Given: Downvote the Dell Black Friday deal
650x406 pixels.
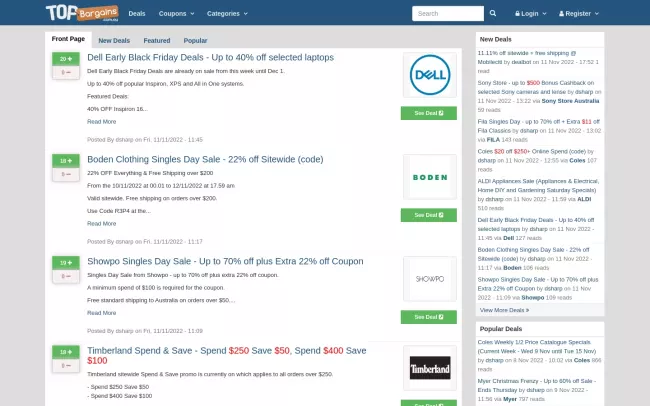Looking at the screenshot, I should tap(66, 72).
